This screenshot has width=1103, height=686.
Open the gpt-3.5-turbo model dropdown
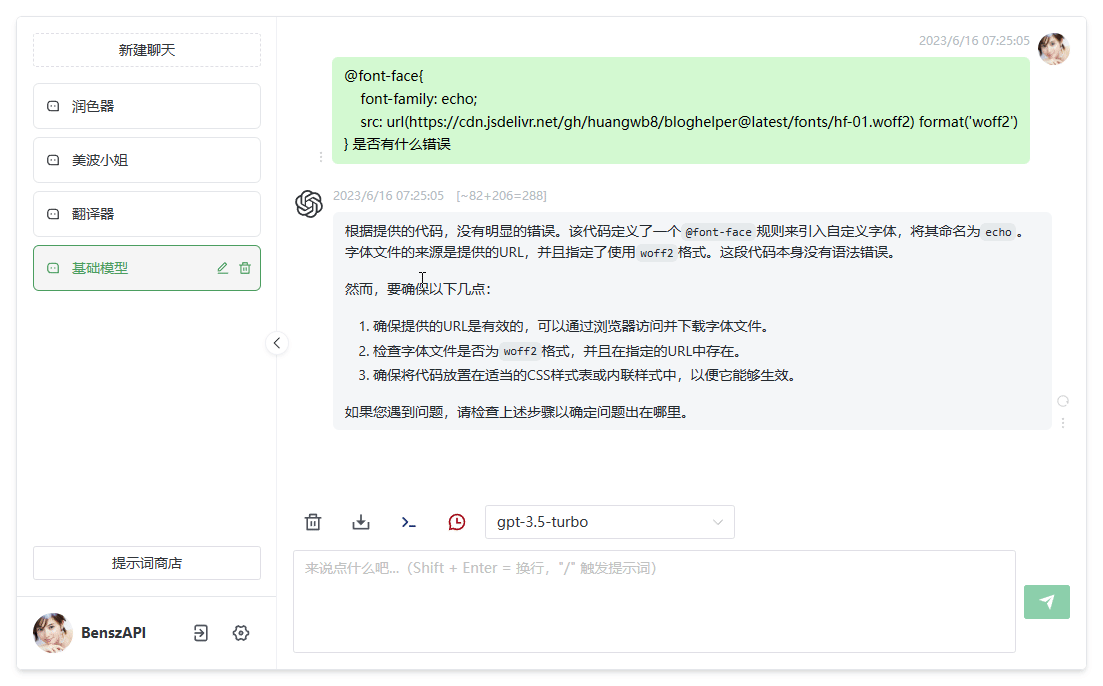pos(609,522)
